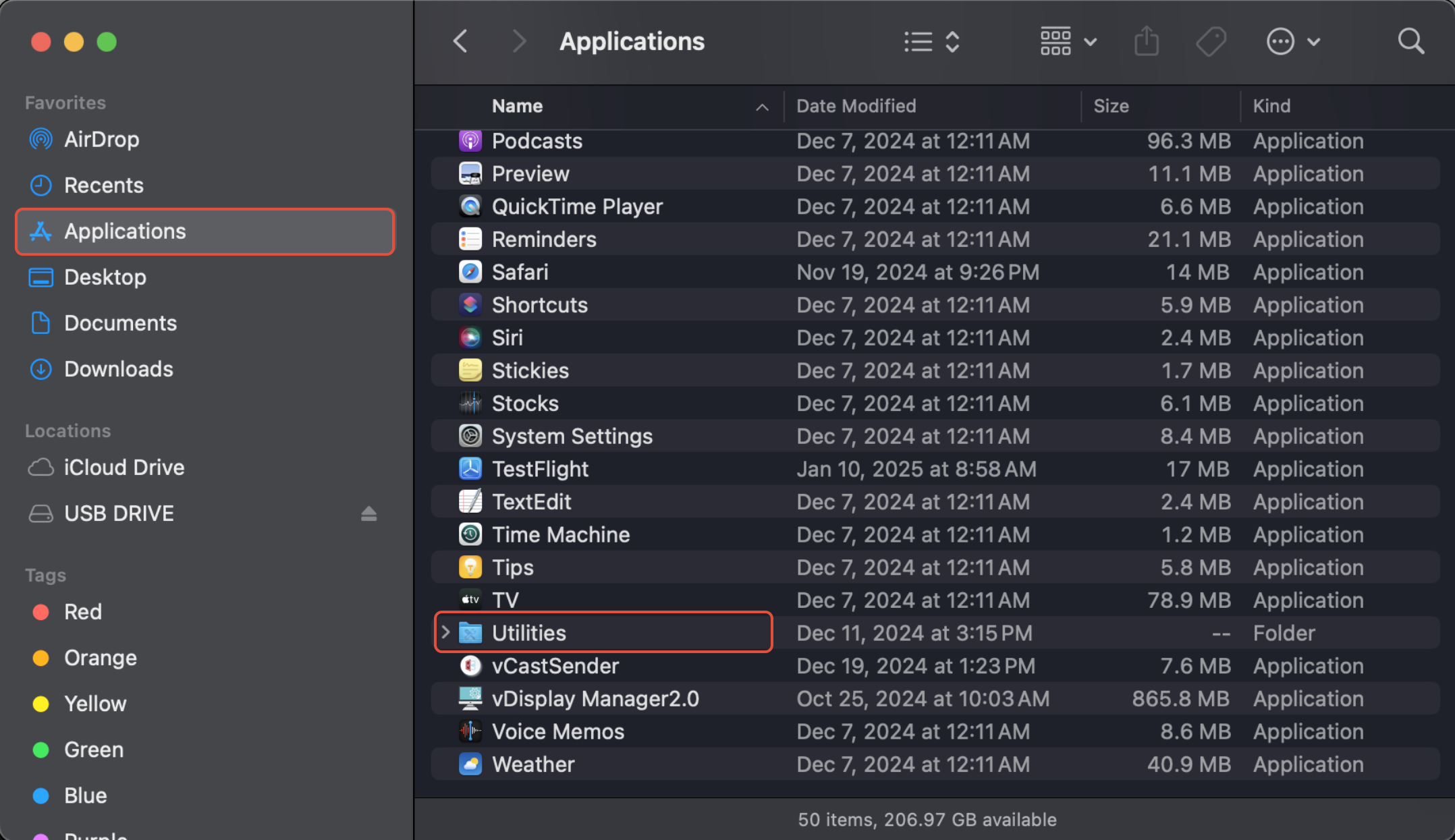1455x840 pixels.
Task: Open iCloud Drive in the sidebar
Action: coord(123,468)
